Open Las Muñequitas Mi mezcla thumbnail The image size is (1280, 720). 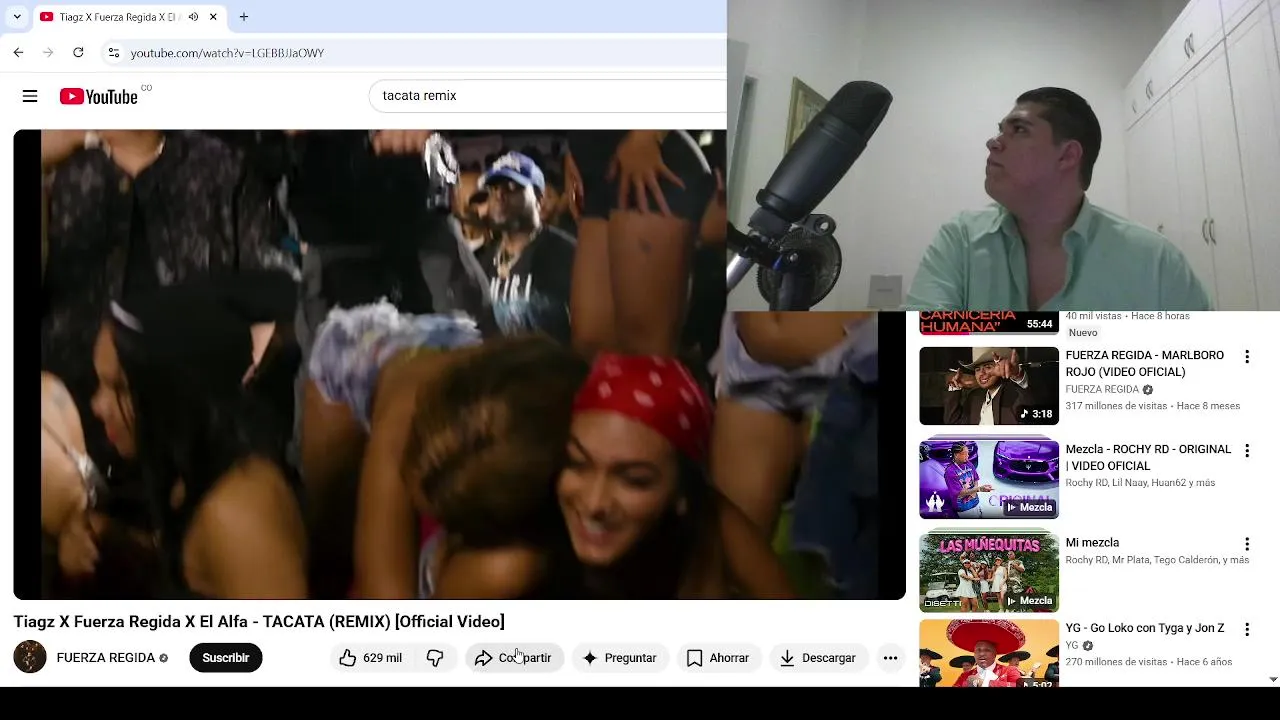[989, 572]
